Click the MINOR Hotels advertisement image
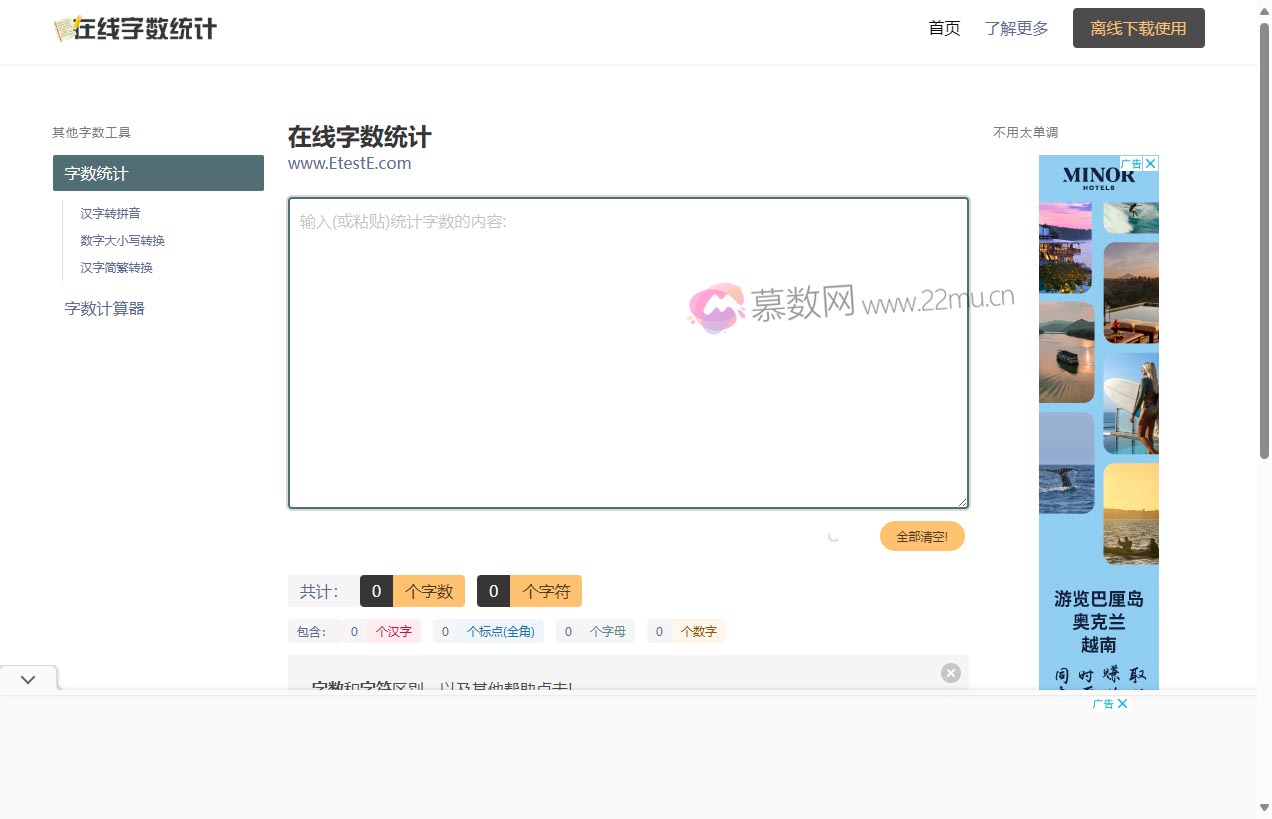Image resolution: width=1272 pixels, height=819 pixels. 1098,400
